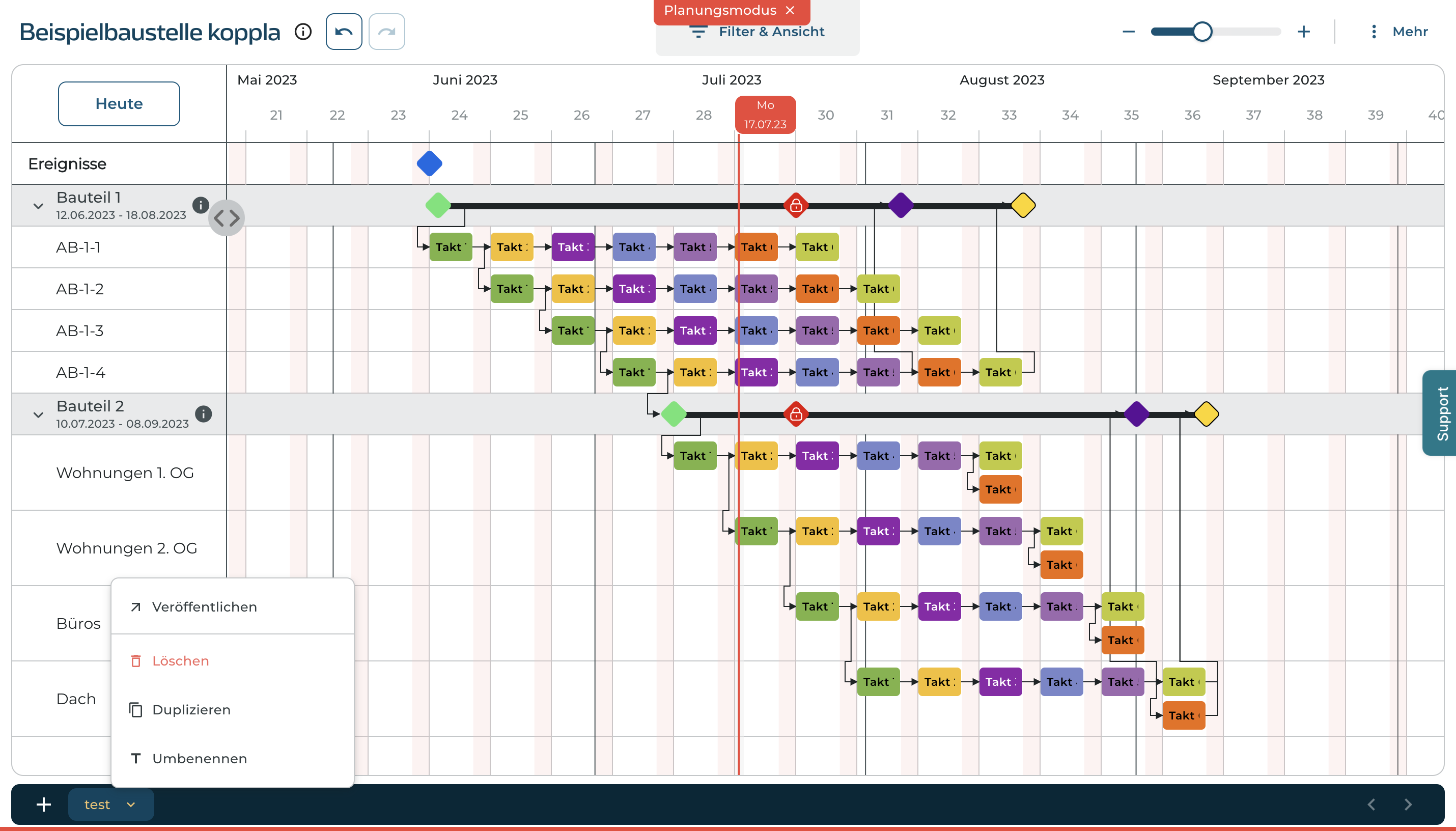Click the undo arrow button
Image resolution: width=1456 pixels, height=831 pixels.
tap(344, 32)
